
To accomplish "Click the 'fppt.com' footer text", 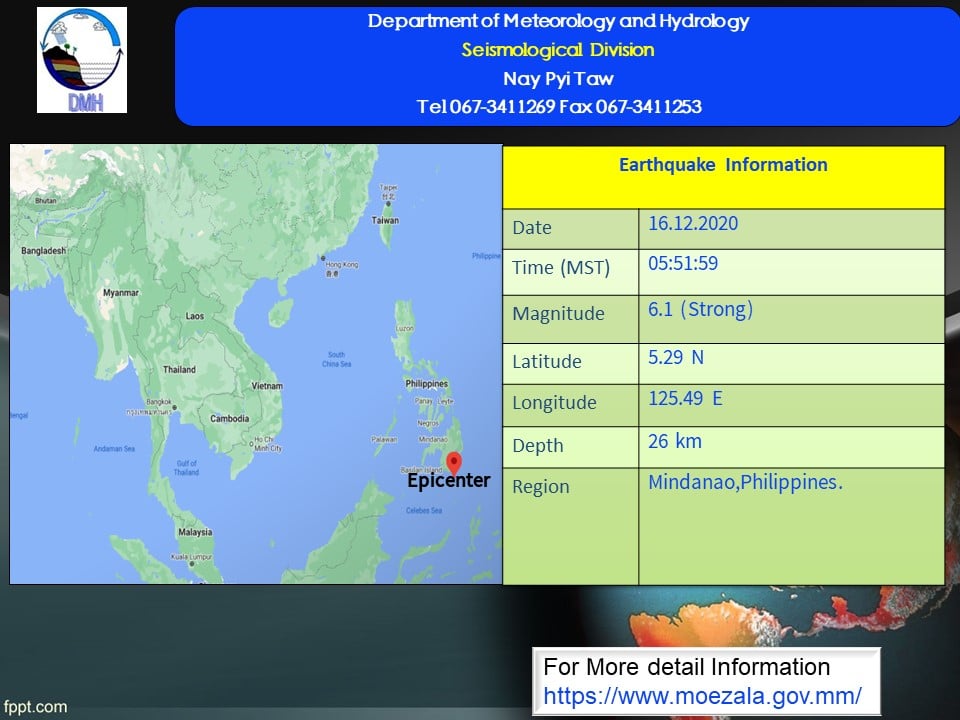I will (35, 707).
